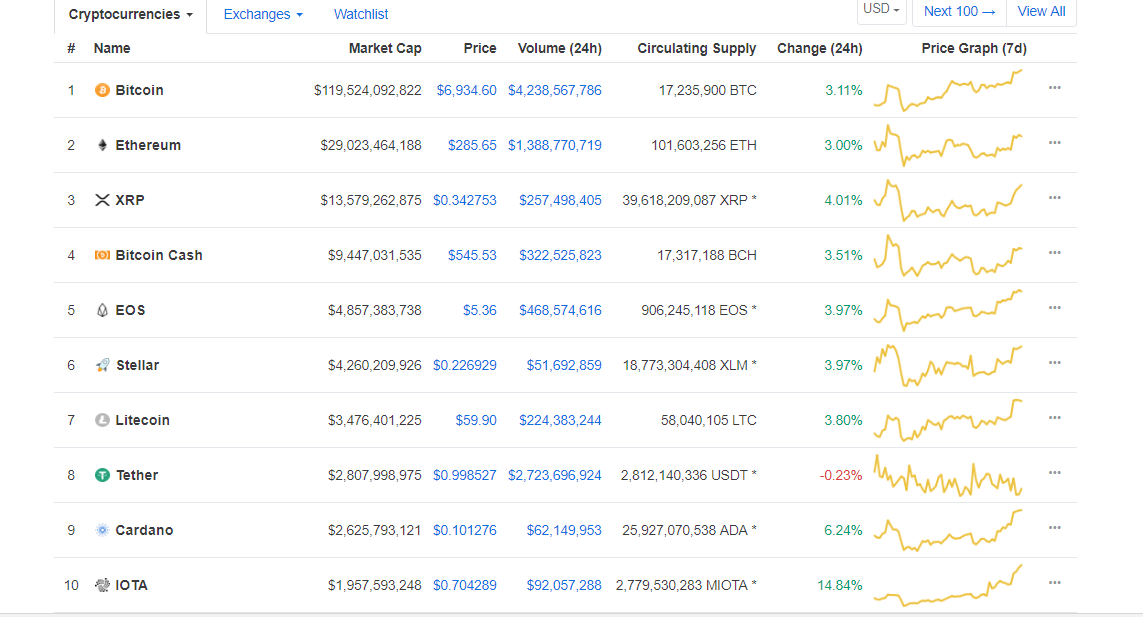The height and width of the screenshot is (617, 1143).
Task: Click XRP price $0.342753
Action: 464,200
